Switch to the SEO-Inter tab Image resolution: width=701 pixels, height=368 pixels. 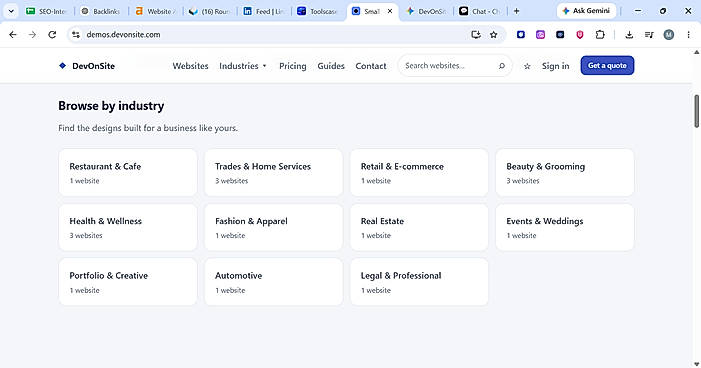pos(46,11)
